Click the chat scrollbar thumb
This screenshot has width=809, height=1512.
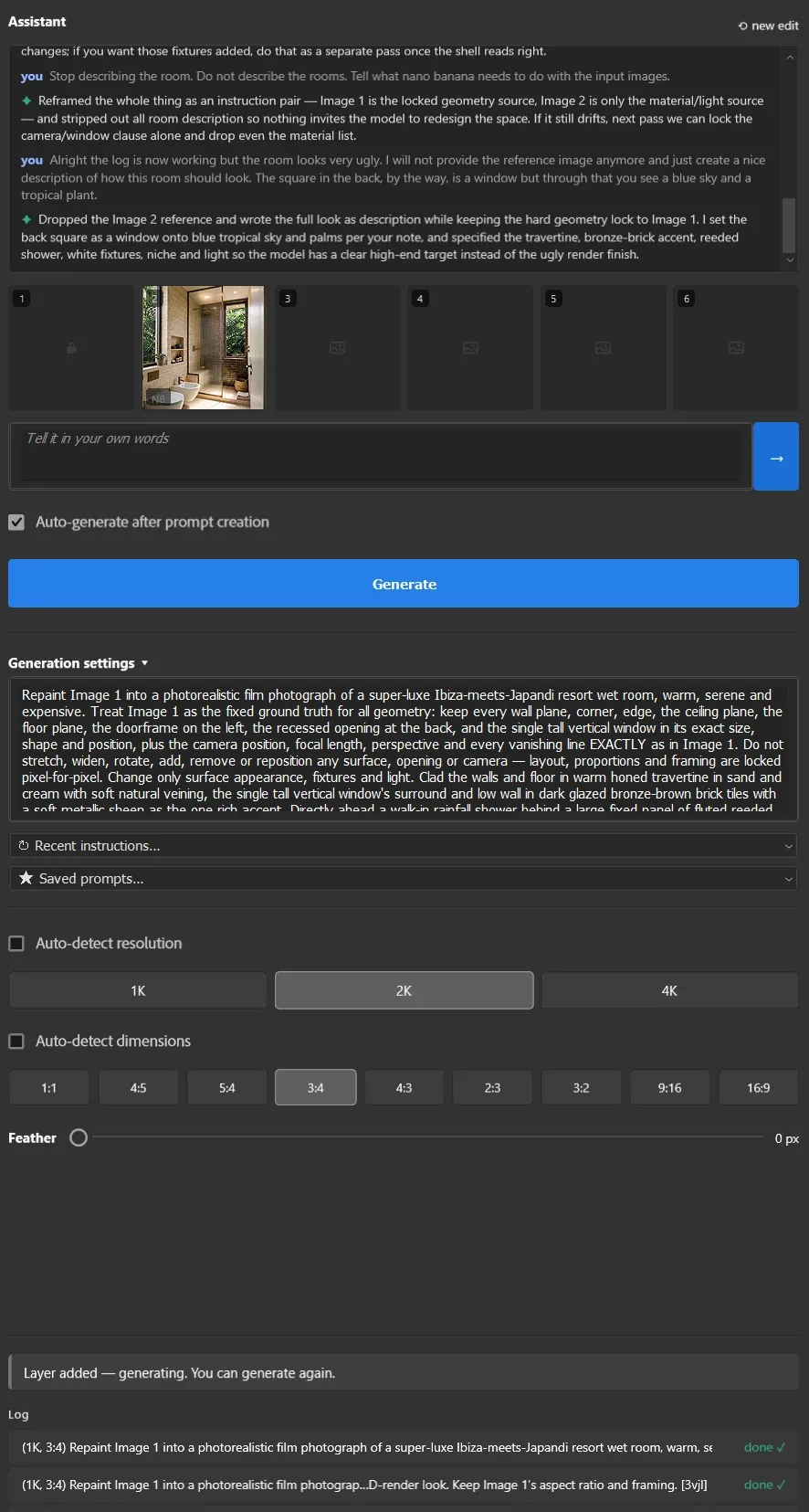(790, 226)
